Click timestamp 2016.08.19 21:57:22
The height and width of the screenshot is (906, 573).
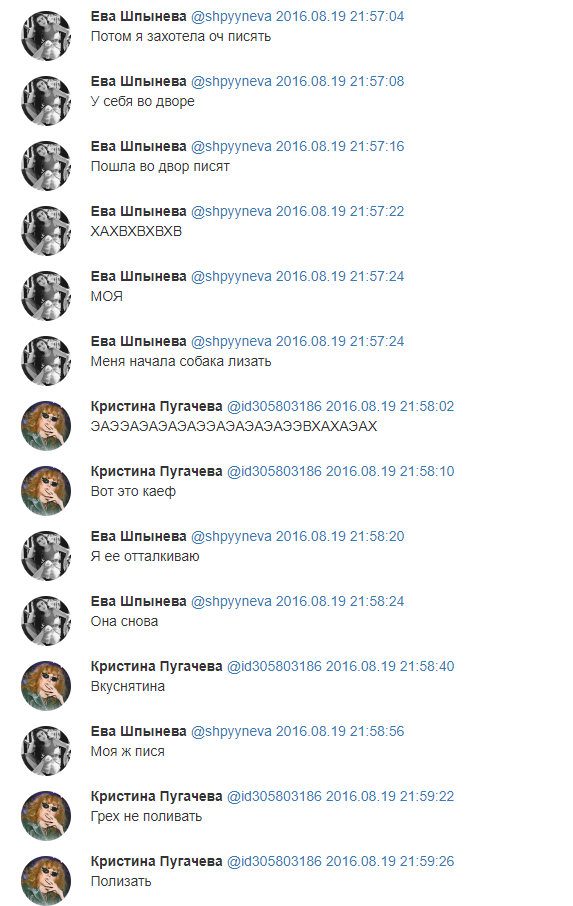click(x=340, y=211)
